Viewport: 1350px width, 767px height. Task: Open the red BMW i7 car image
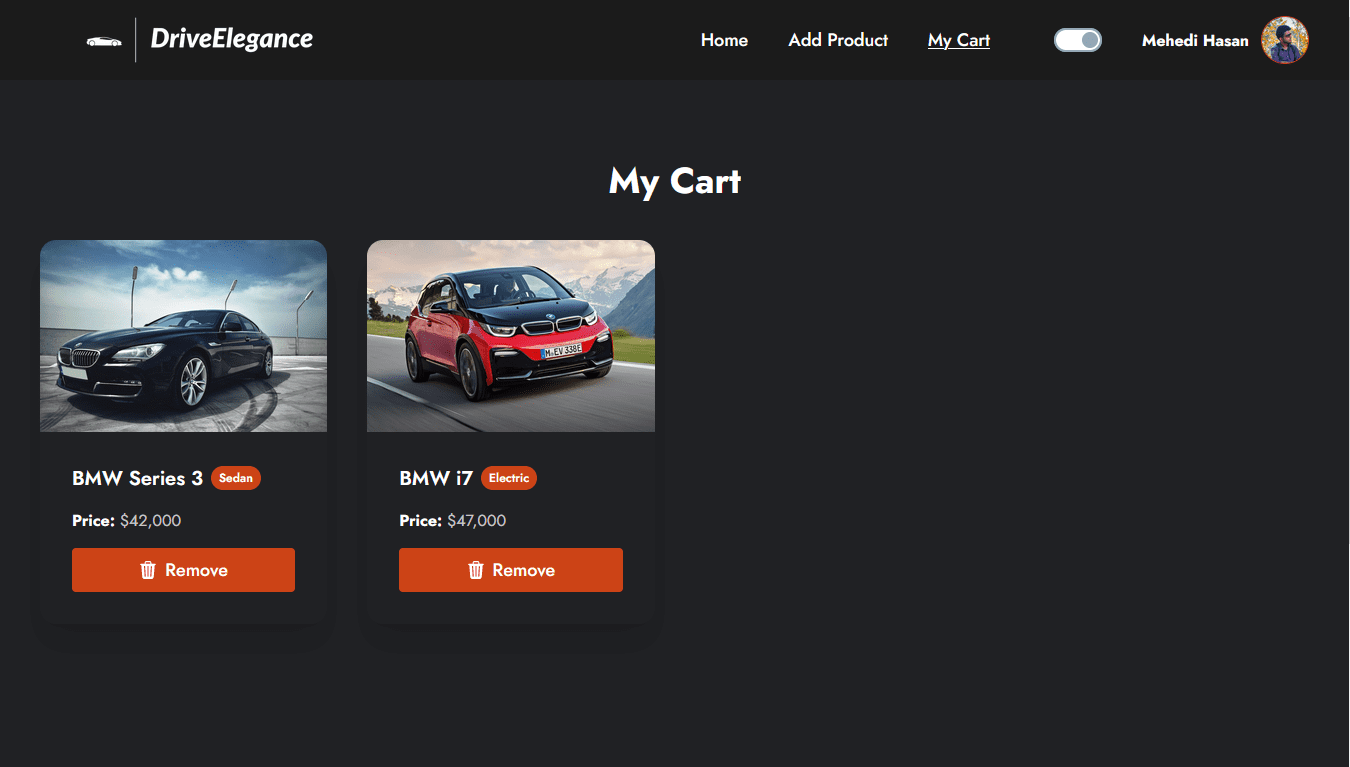click(x=511, y=336)
